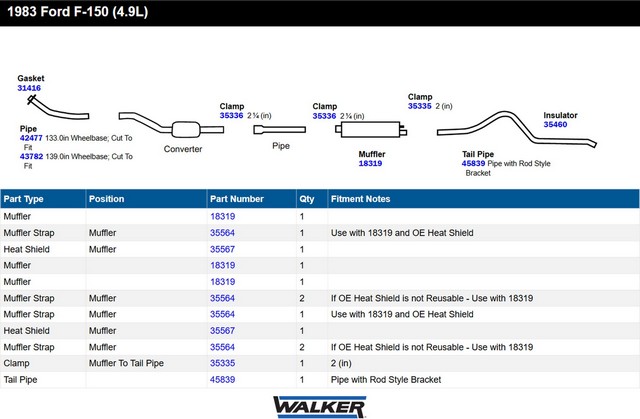The height and width of the screenshot is (419, 640).
Task: Click the catalytic converter drawing
Action: [x=171, y=125]
